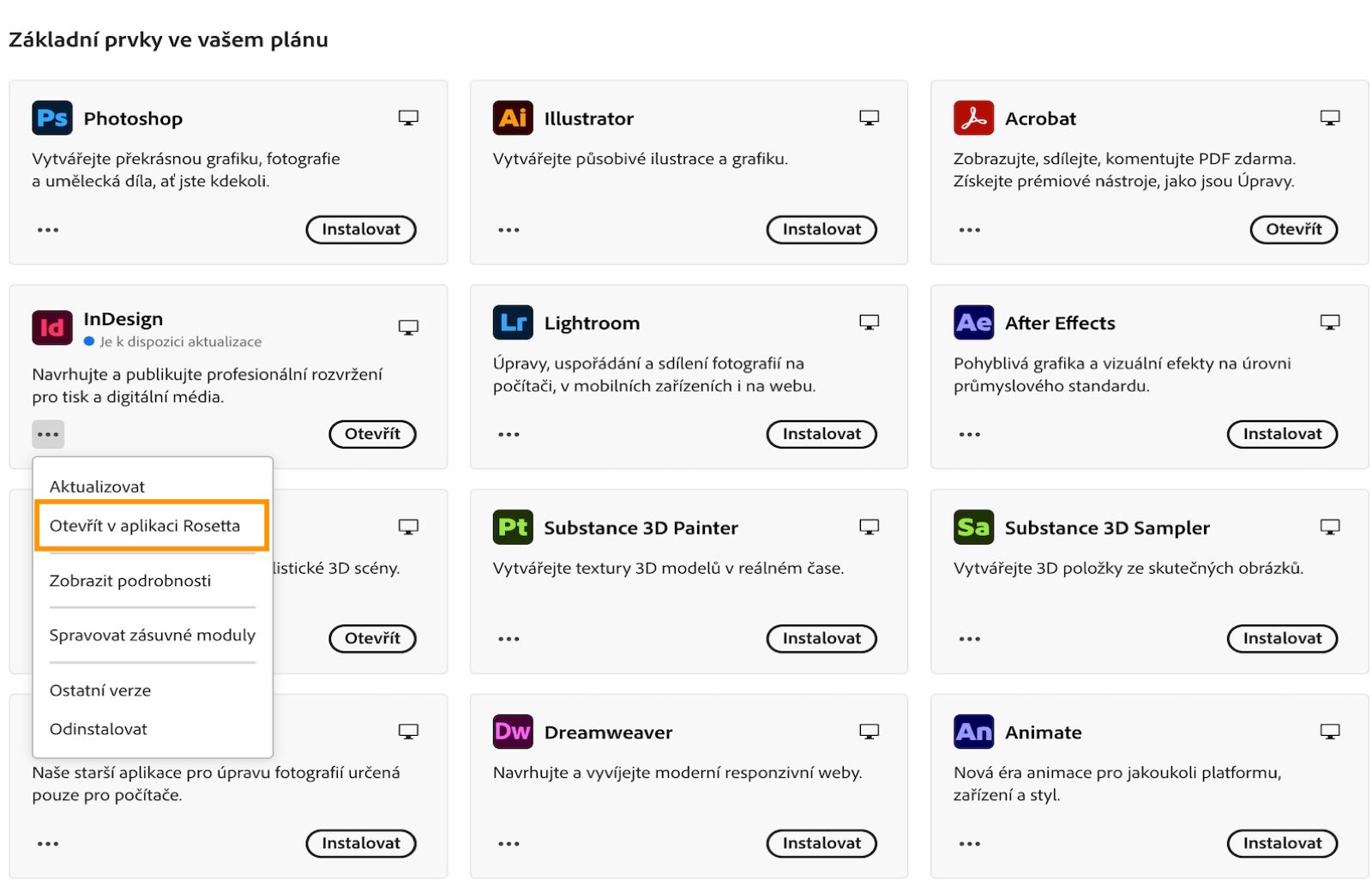Viewport: 1372px width, 886px height.
Task: Click the desktop monitor icon on After Effects card
Action: tap(1330, 322)
